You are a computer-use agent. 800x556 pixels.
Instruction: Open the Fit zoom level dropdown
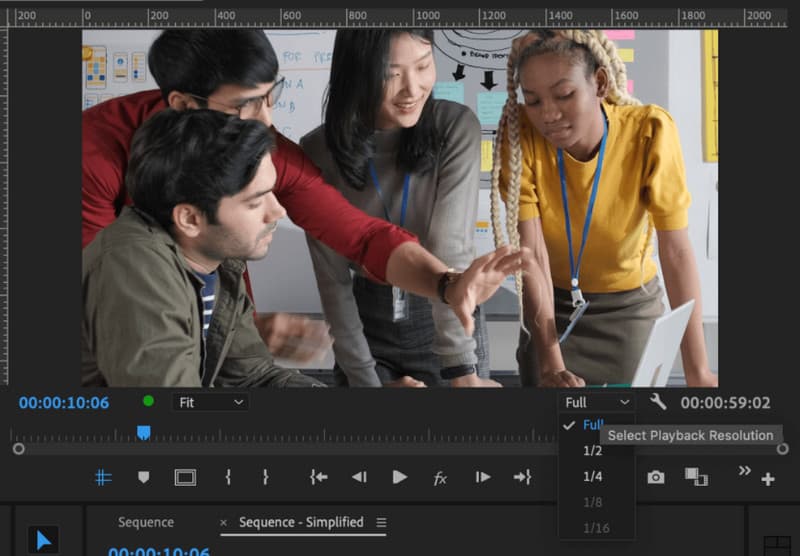pos(210,402)
